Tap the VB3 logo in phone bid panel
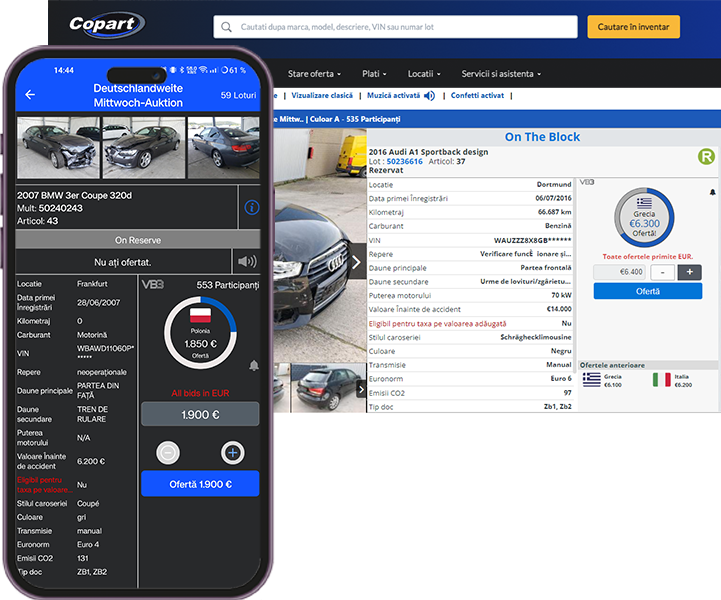This screenshot has width=721, height=600. (153, 285)
